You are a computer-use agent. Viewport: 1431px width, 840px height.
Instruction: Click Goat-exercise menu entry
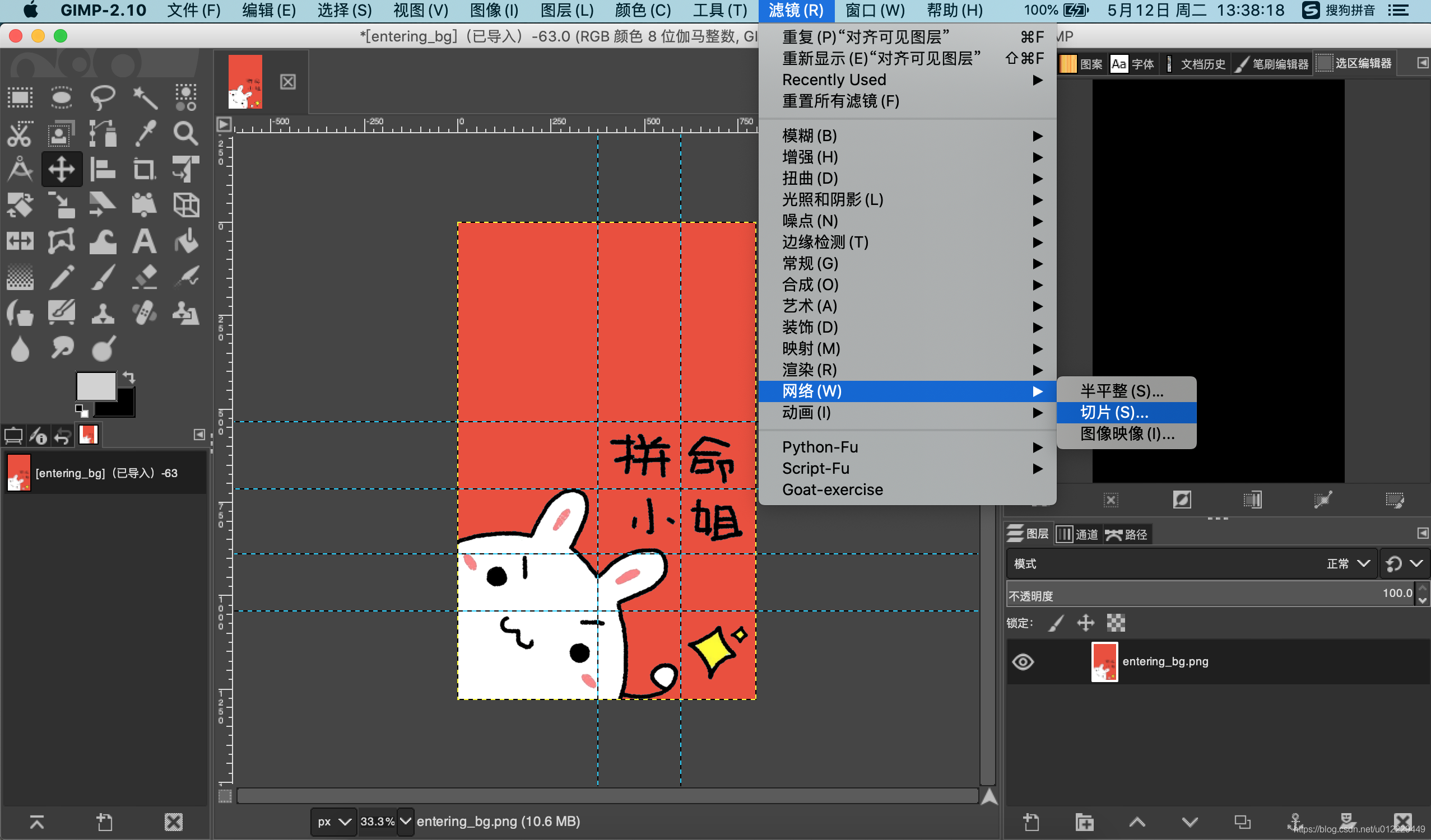[x=833, y=489]
